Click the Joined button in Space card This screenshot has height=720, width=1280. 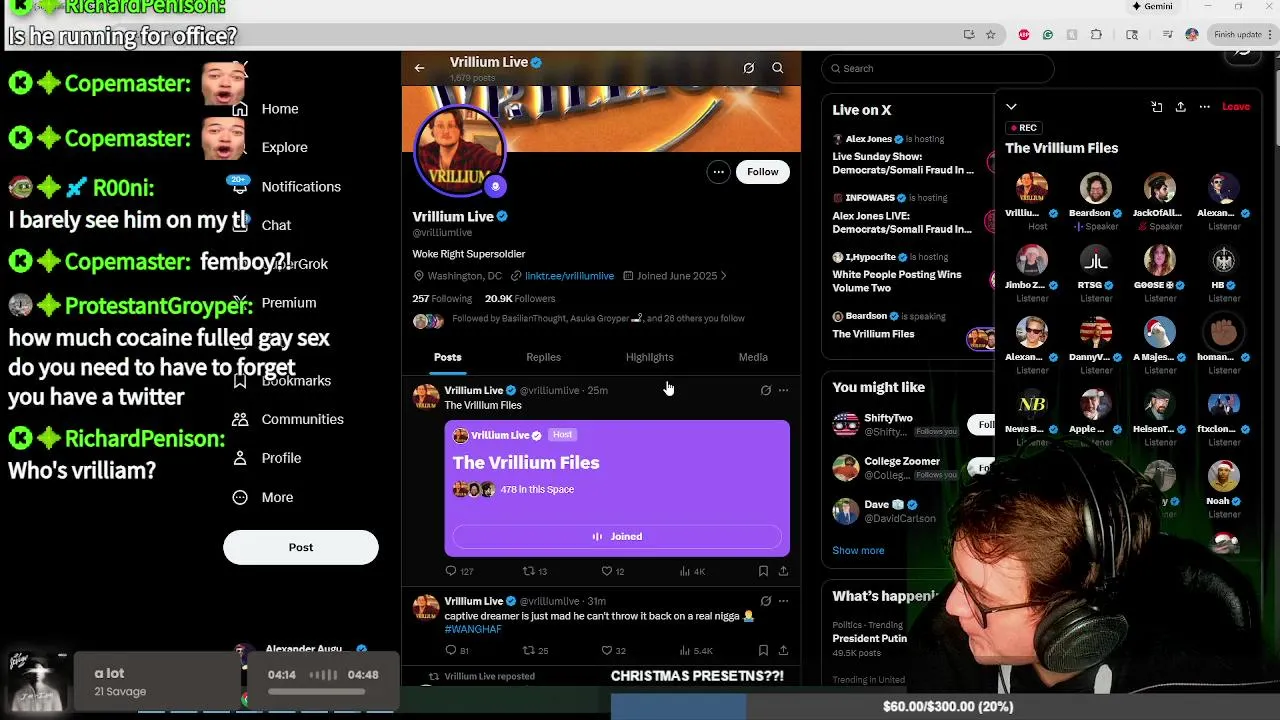[x=617, y=536]
